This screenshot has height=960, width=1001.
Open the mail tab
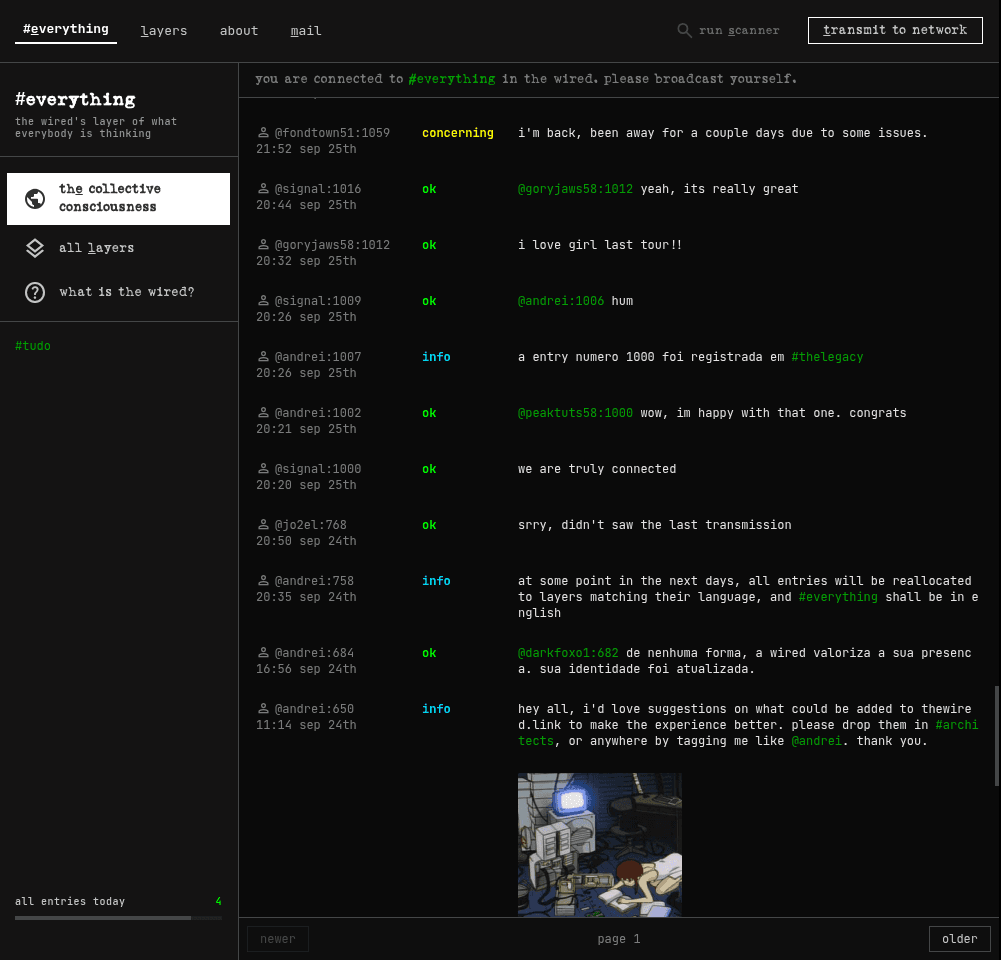tap(306, 31)
